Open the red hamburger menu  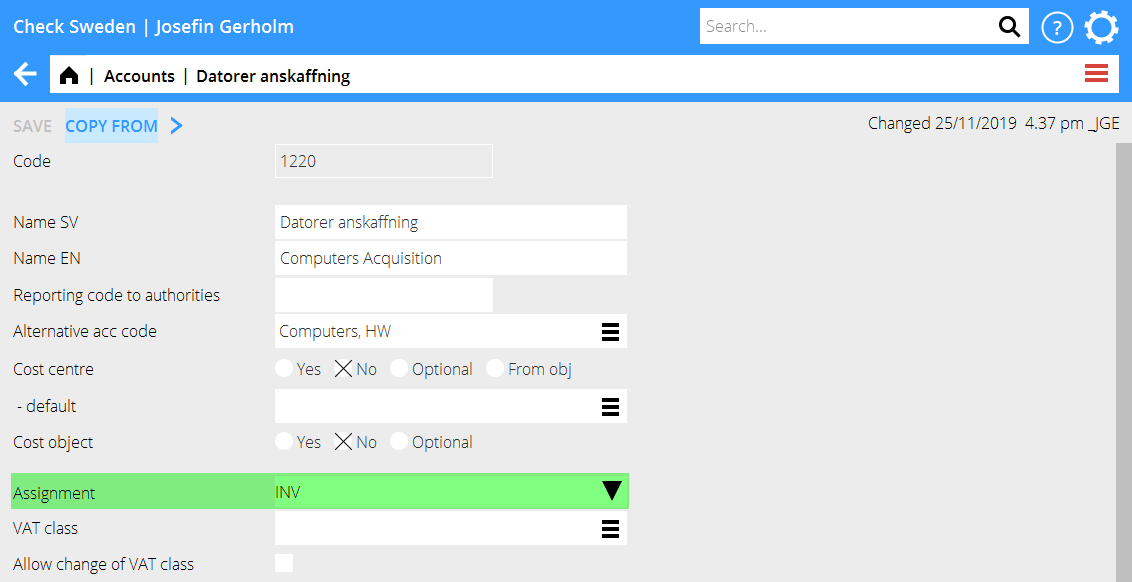(1096, 73)
